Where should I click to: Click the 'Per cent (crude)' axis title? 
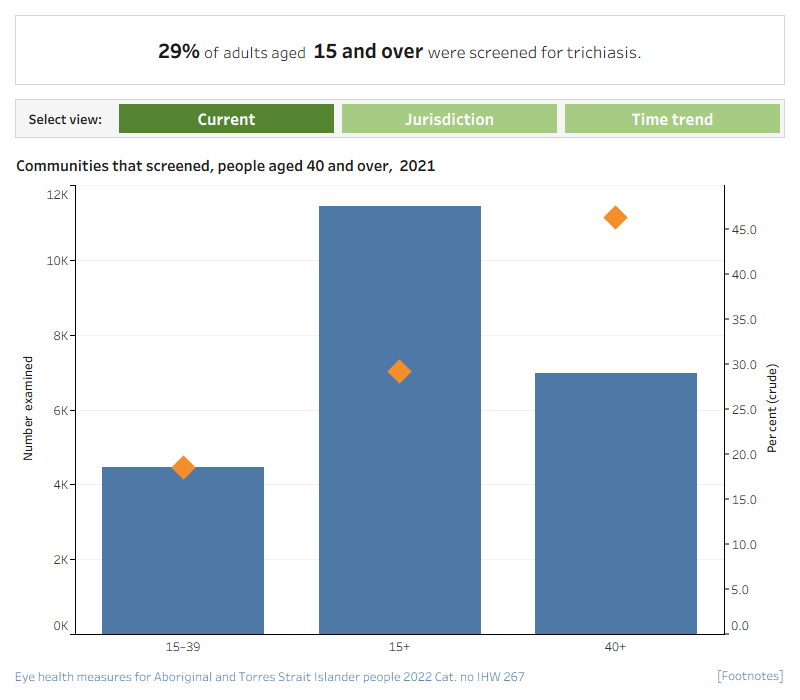click(772, 408)
